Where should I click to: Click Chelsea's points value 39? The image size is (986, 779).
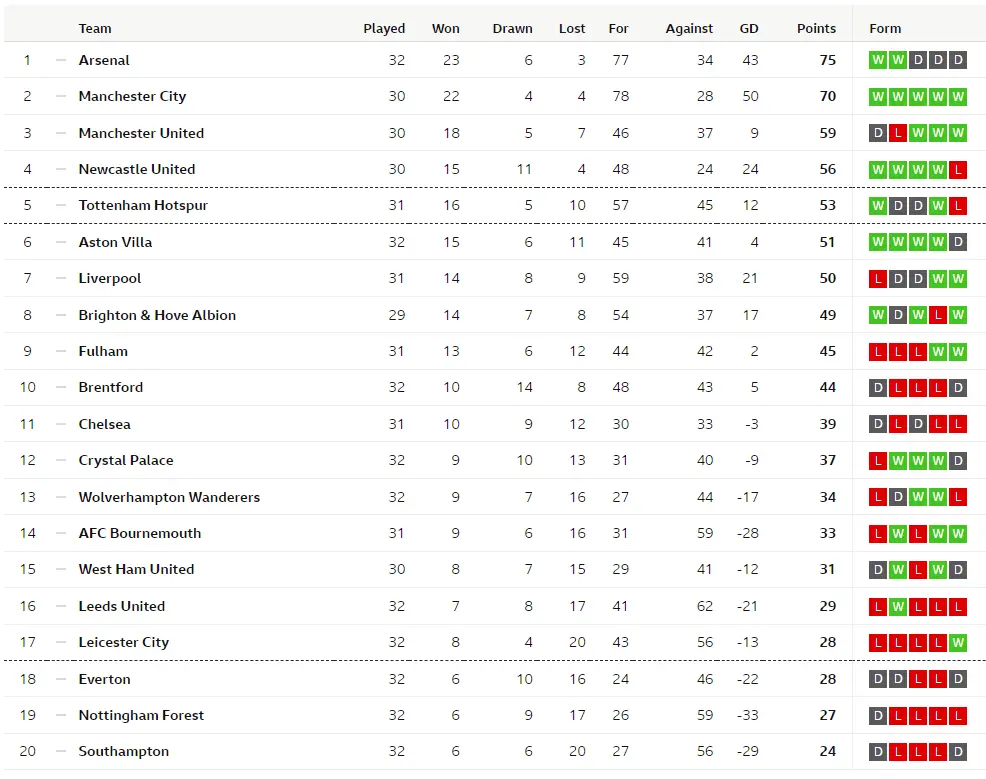[x=828, y=424]
